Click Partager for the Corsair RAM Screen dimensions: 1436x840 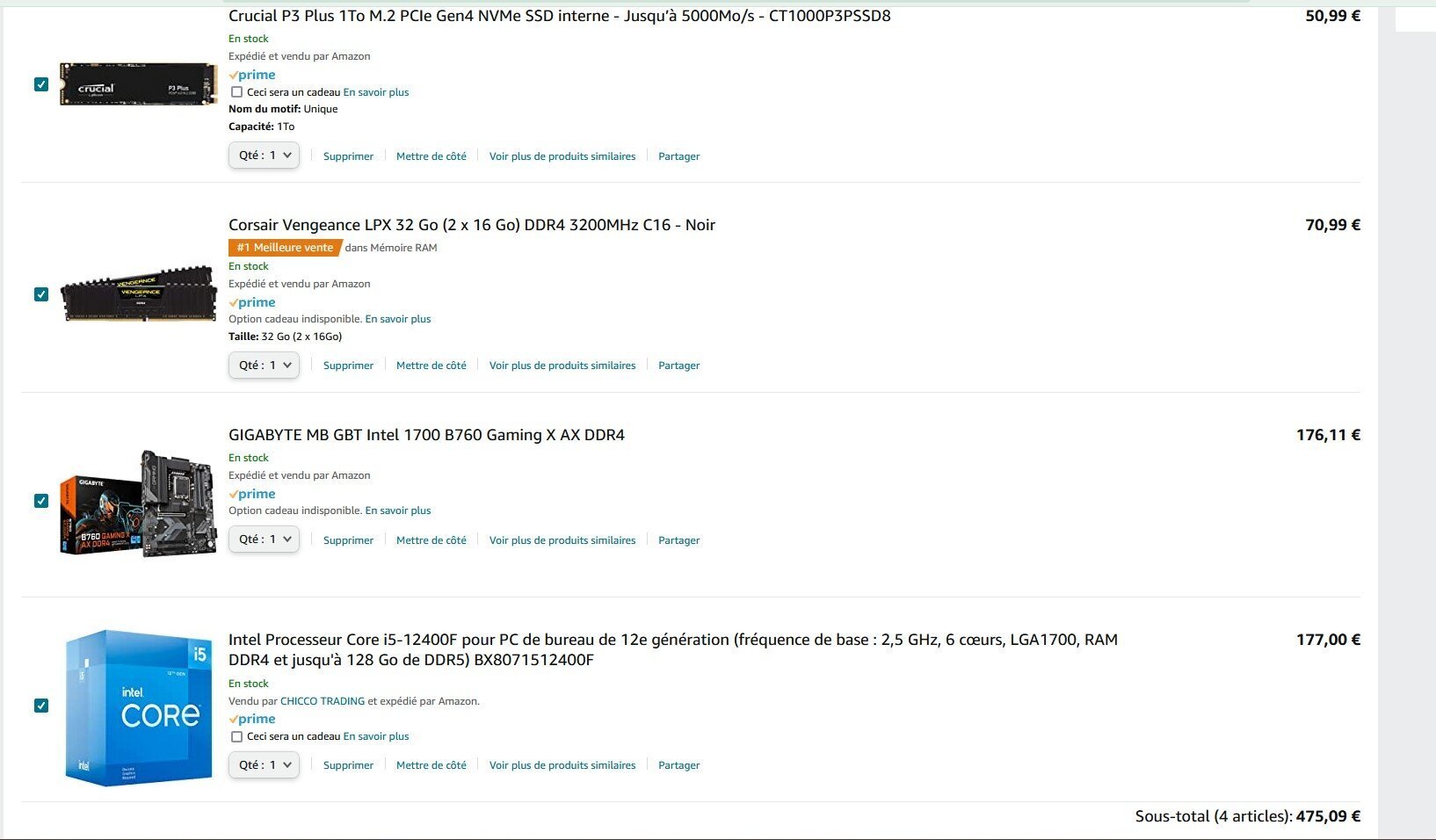point(679,366)
